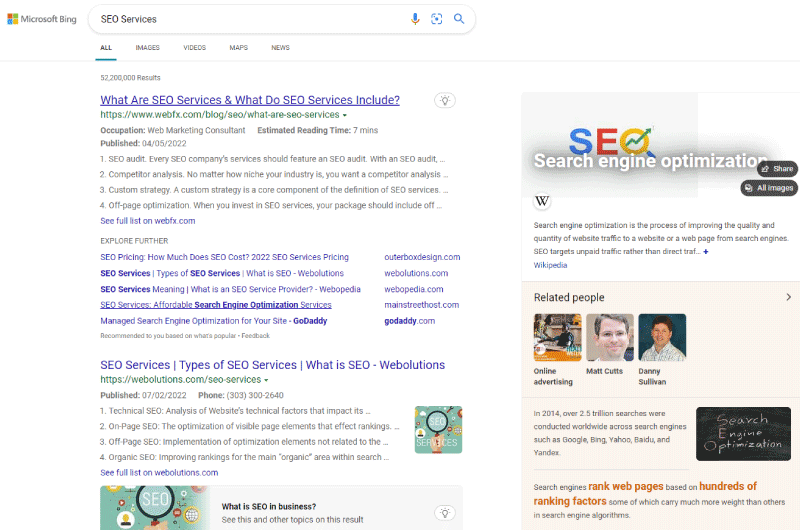Click mainstreethost.com domain link
800x530 pixels.
coord(421,305)
